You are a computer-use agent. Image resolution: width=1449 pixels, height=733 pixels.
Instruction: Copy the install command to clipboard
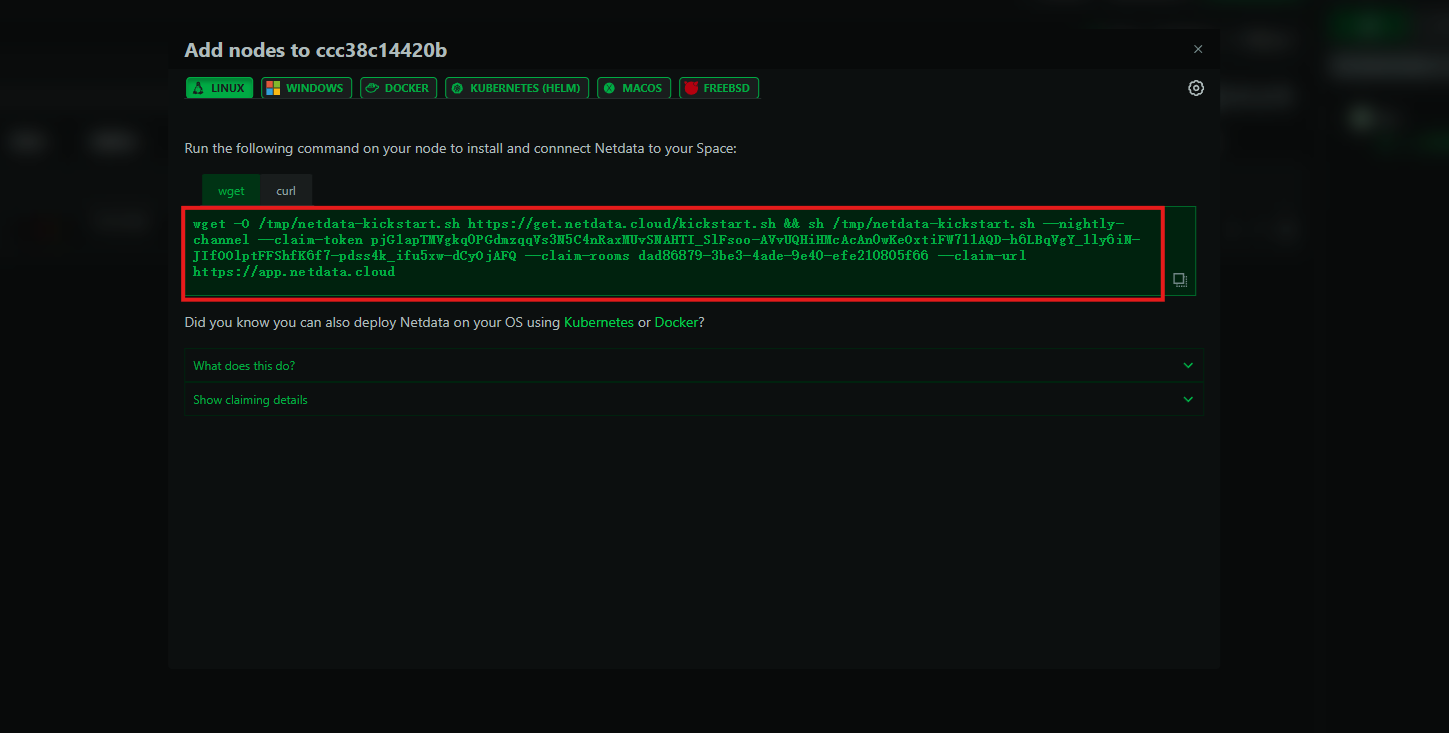pyautogui.click(x=1180, y=280)
